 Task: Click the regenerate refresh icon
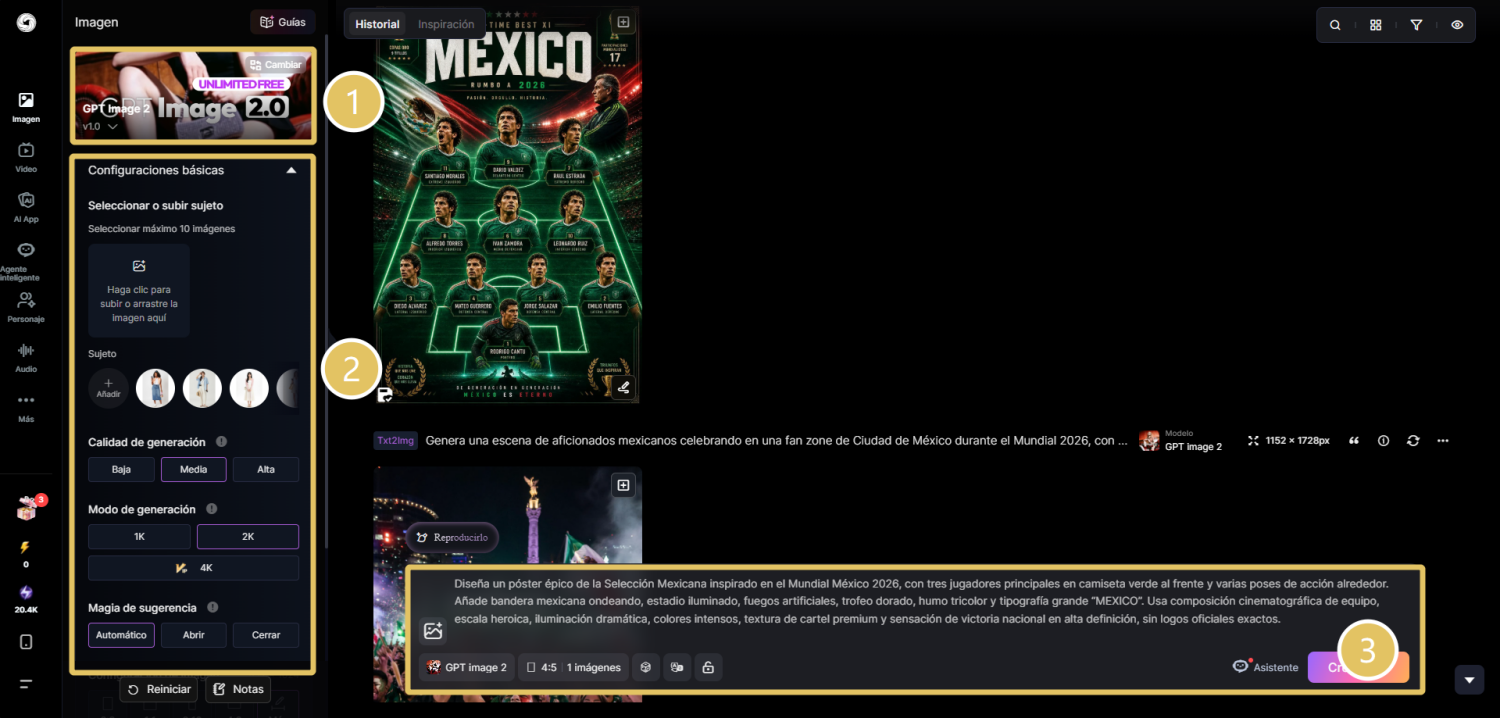pyautogui.click(x=1413, y=441)
